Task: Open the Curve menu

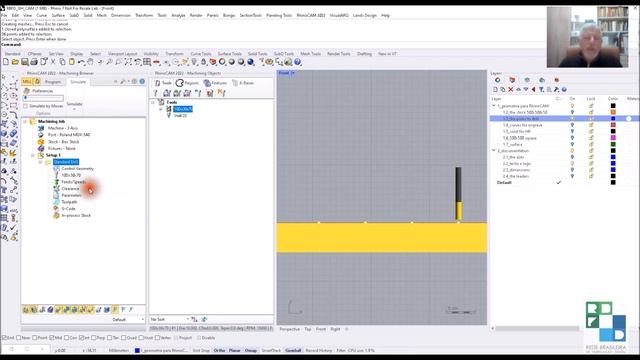Action: [x=42, y=15]
